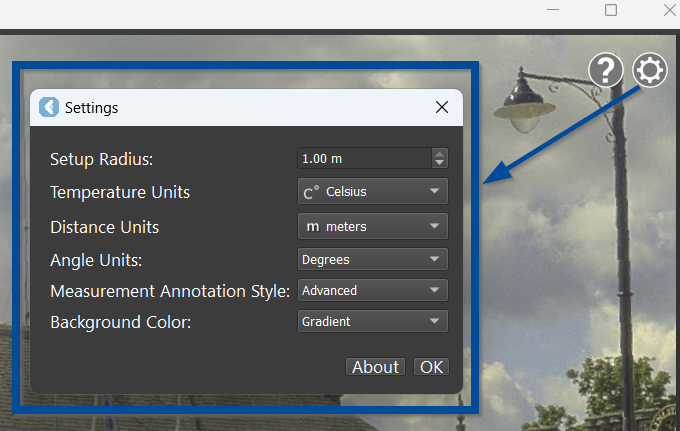Click the Background Color label

click(120, 322)
